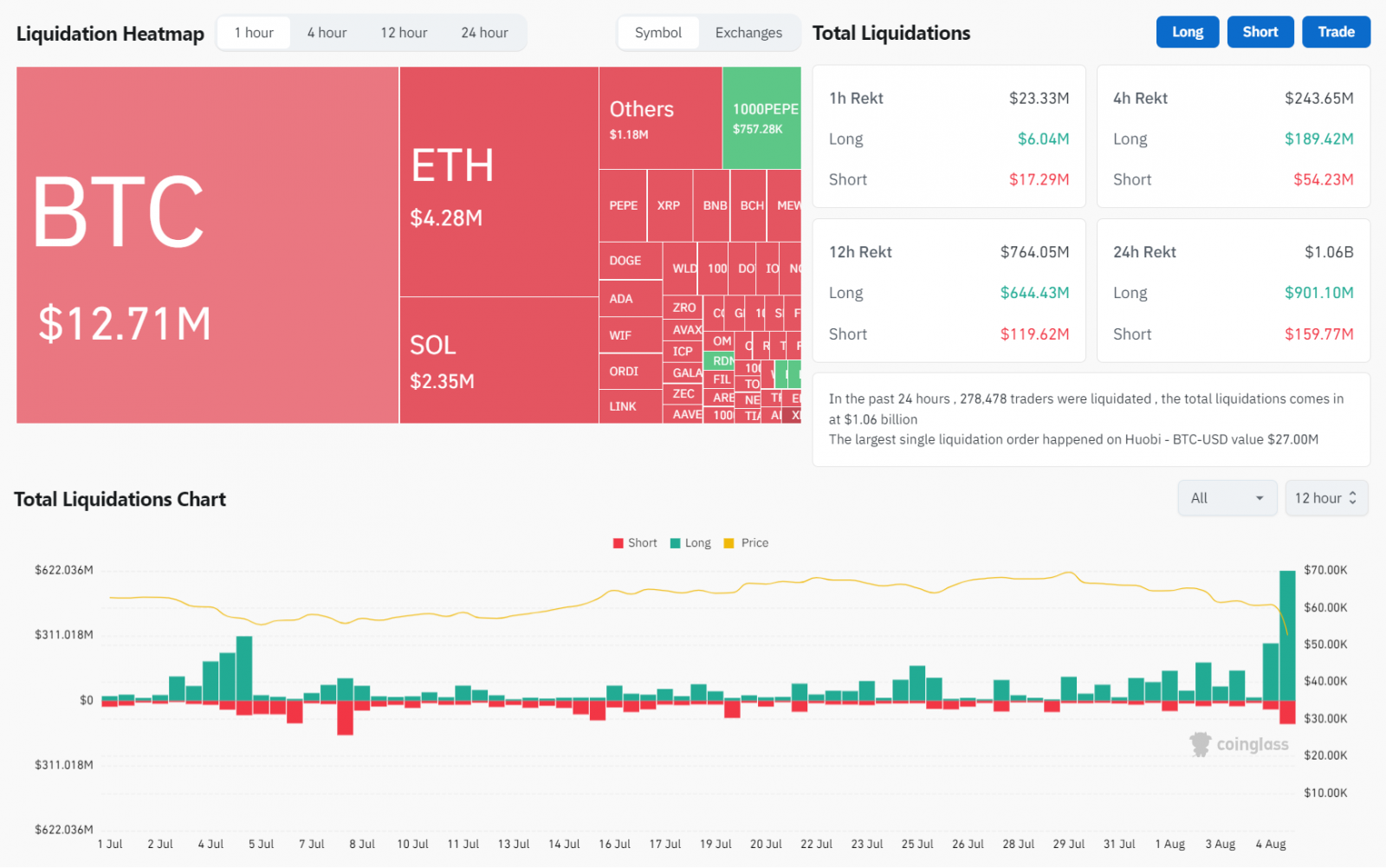The height and width of the screenshot is (868, 1386).
Task: Select the ETH heatmap block
Action: click(x=498, y=182)
